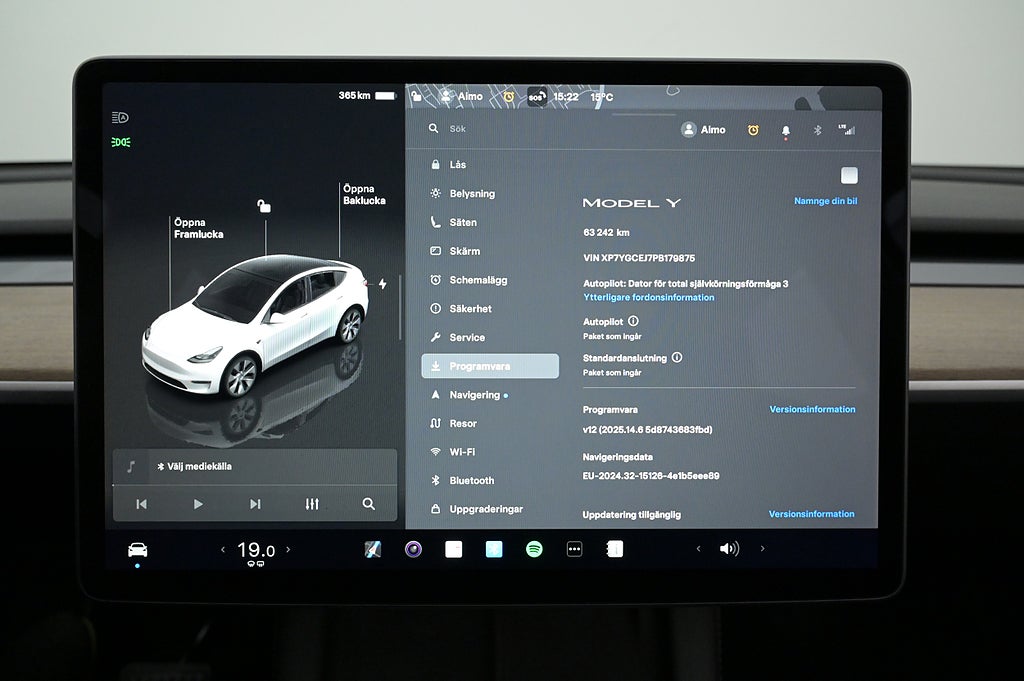
Task: Toggle the car lock icon above the vehicle
Action: 264,206
